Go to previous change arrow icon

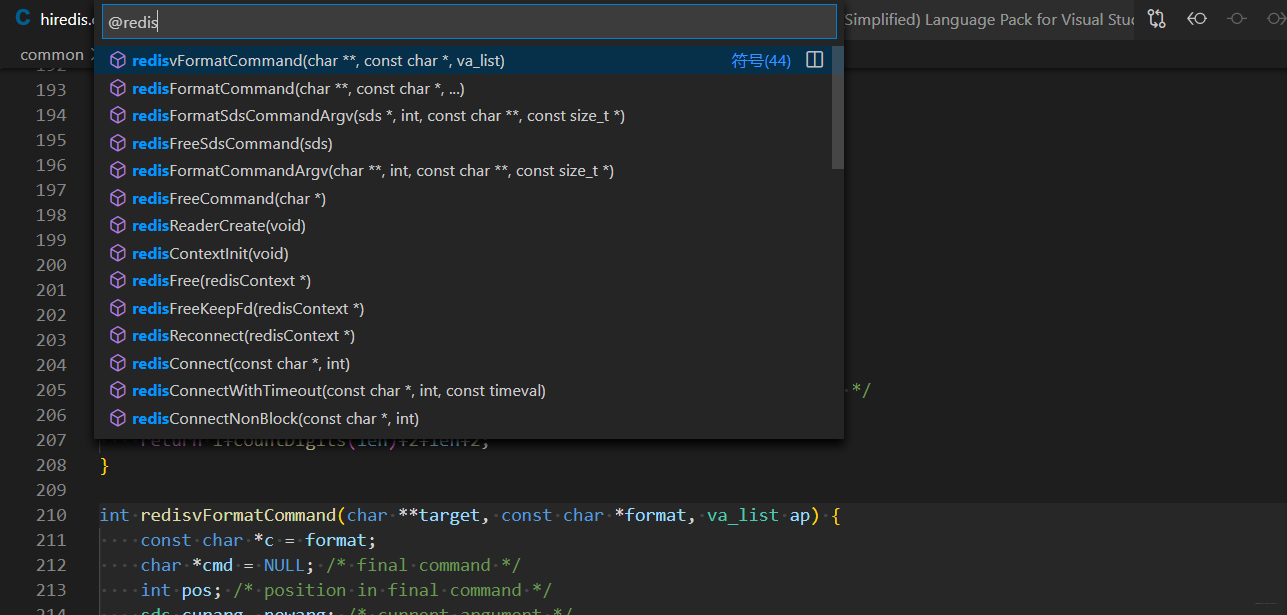[x=1196, y=19]
